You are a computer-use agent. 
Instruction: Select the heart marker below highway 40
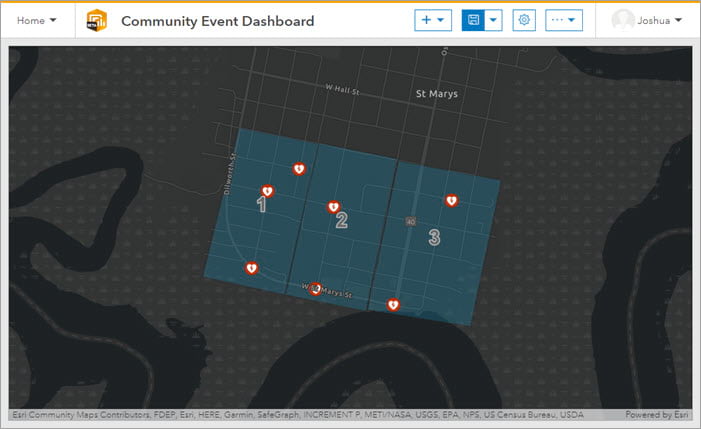click(393, 305)
